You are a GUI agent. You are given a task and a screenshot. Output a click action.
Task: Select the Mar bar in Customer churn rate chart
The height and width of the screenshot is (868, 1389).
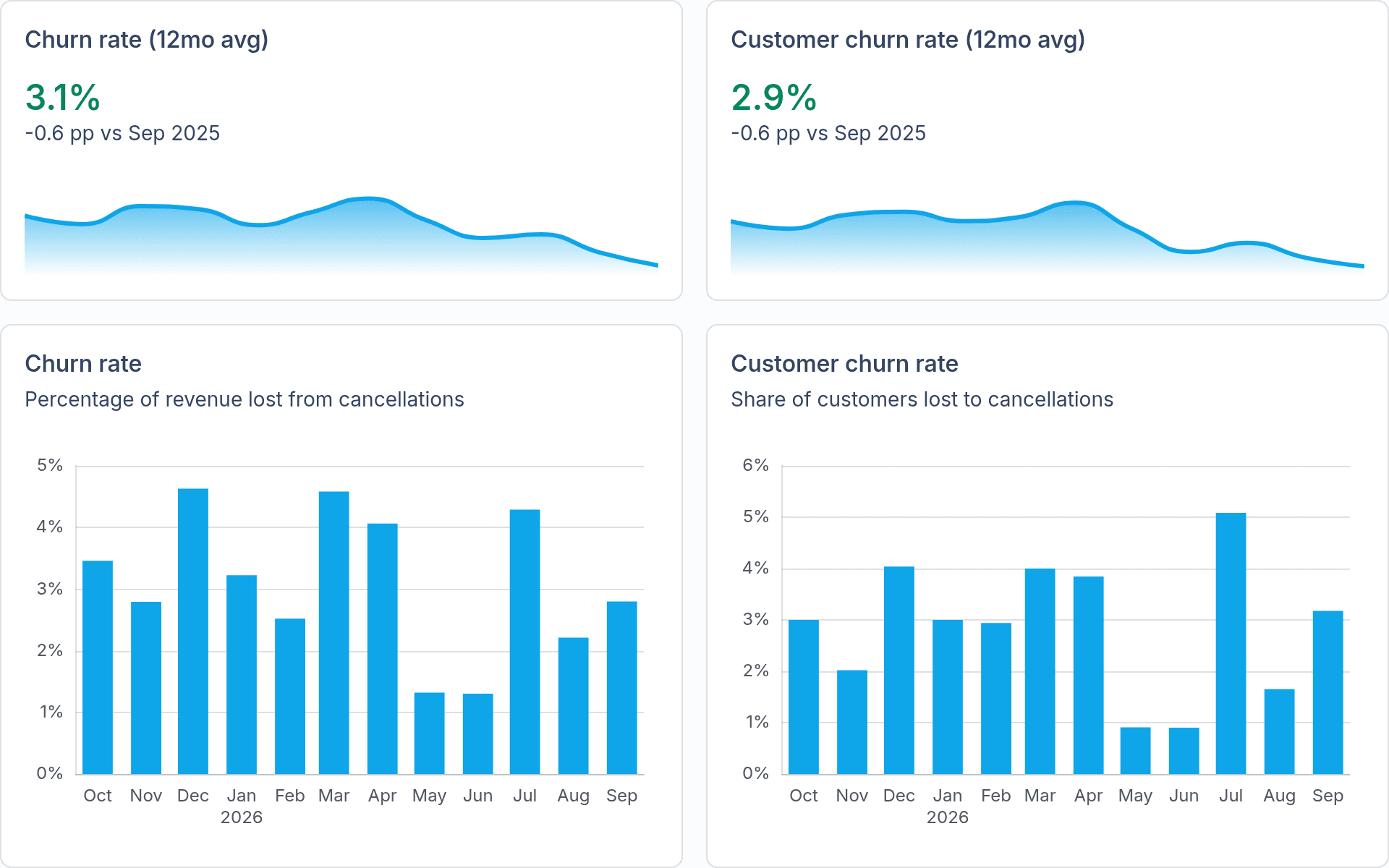1040,671
